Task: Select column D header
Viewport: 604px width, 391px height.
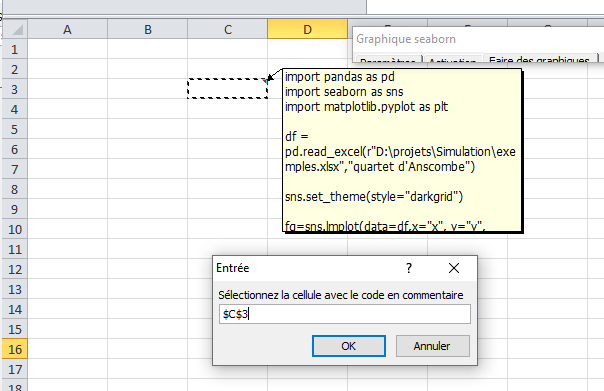Action: [x=307, y=29]
